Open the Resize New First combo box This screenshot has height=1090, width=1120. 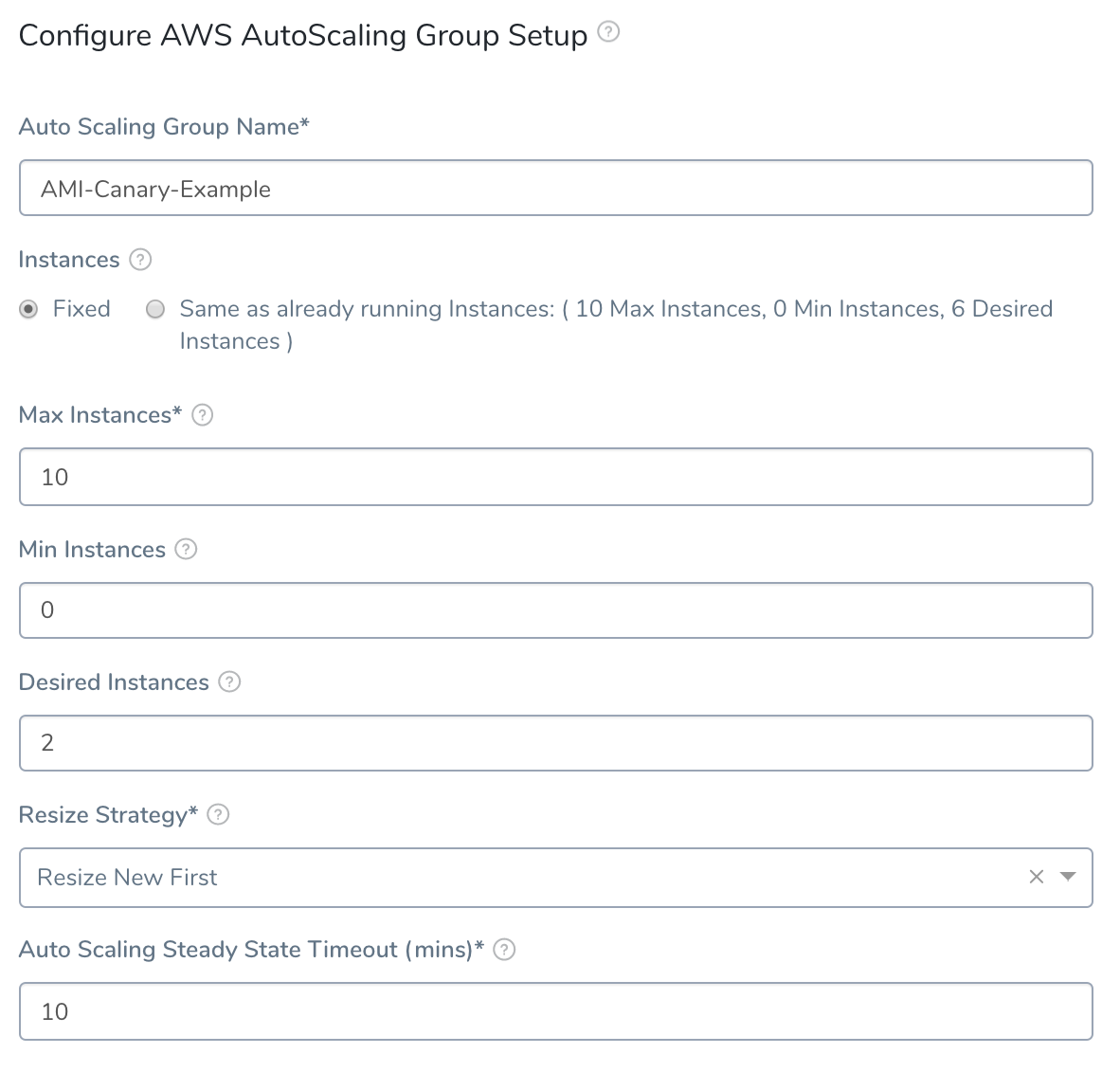tap(555, 877)
